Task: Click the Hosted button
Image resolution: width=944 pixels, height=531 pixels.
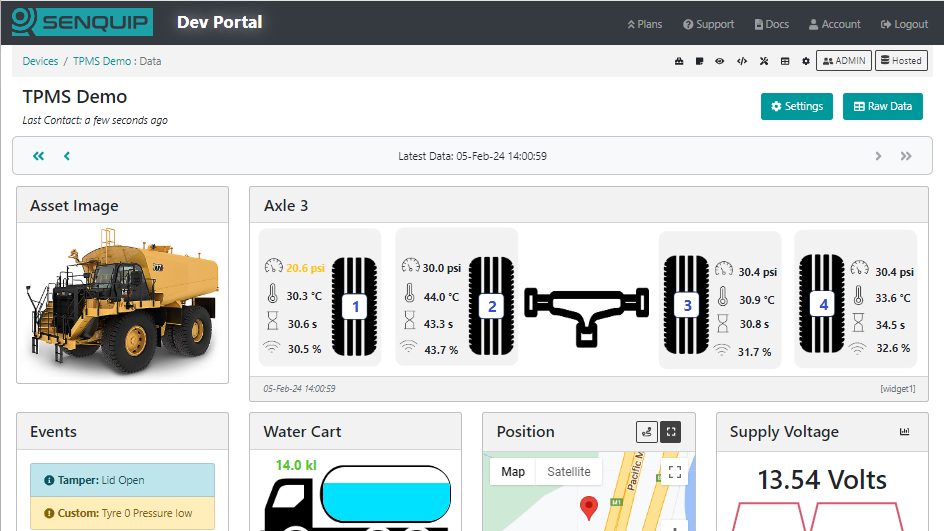Action: pos(901,61)
